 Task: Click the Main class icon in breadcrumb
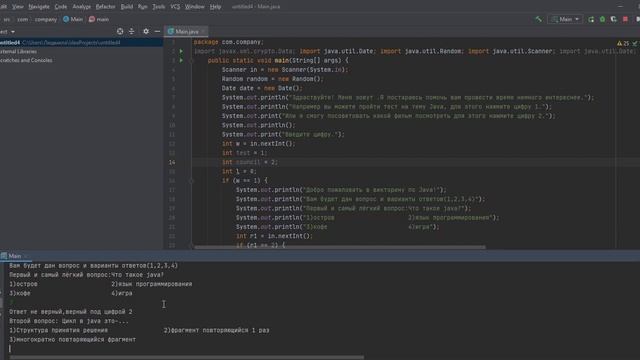66,19
